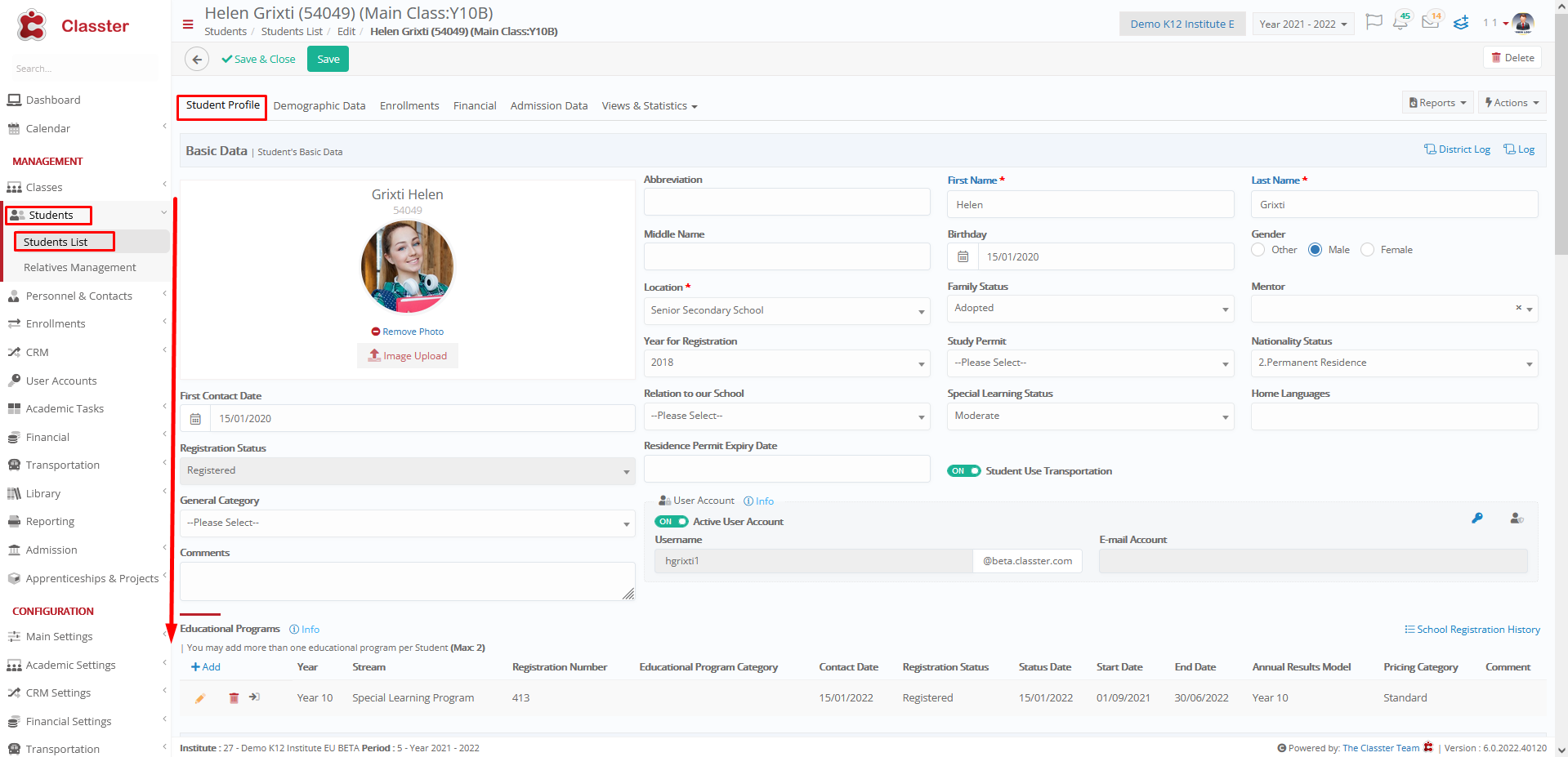Click the Delete button
Image resolution: width=1568 pixels, height=757 pixels.
coord(1512,58)
